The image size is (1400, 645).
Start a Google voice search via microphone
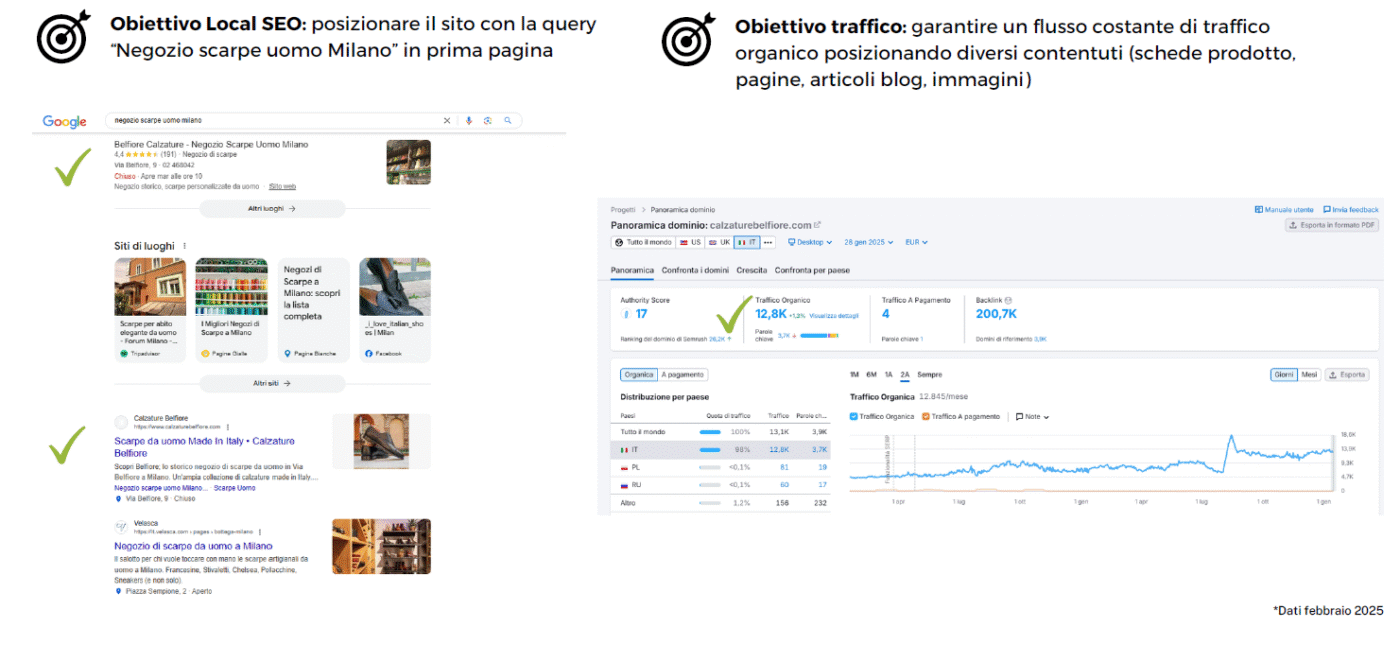click(x=468, y=121)
